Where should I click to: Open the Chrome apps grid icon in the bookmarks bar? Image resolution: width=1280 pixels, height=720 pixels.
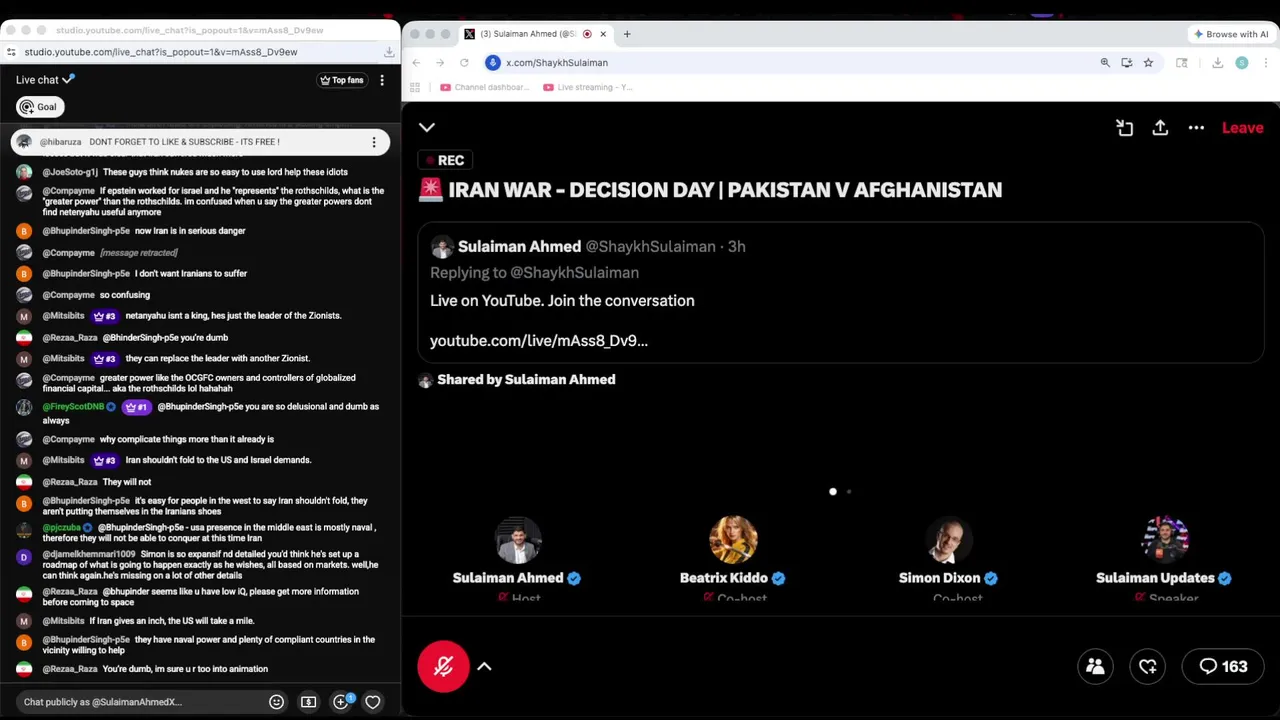tap(415, 87)
